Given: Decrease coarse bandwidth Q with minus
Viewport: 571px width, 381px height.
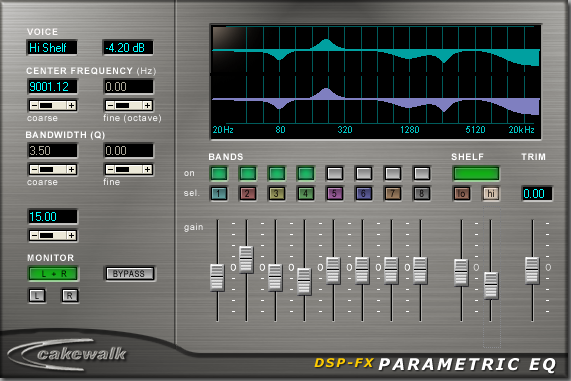Looking at the screenshot, I should (34, 169).
